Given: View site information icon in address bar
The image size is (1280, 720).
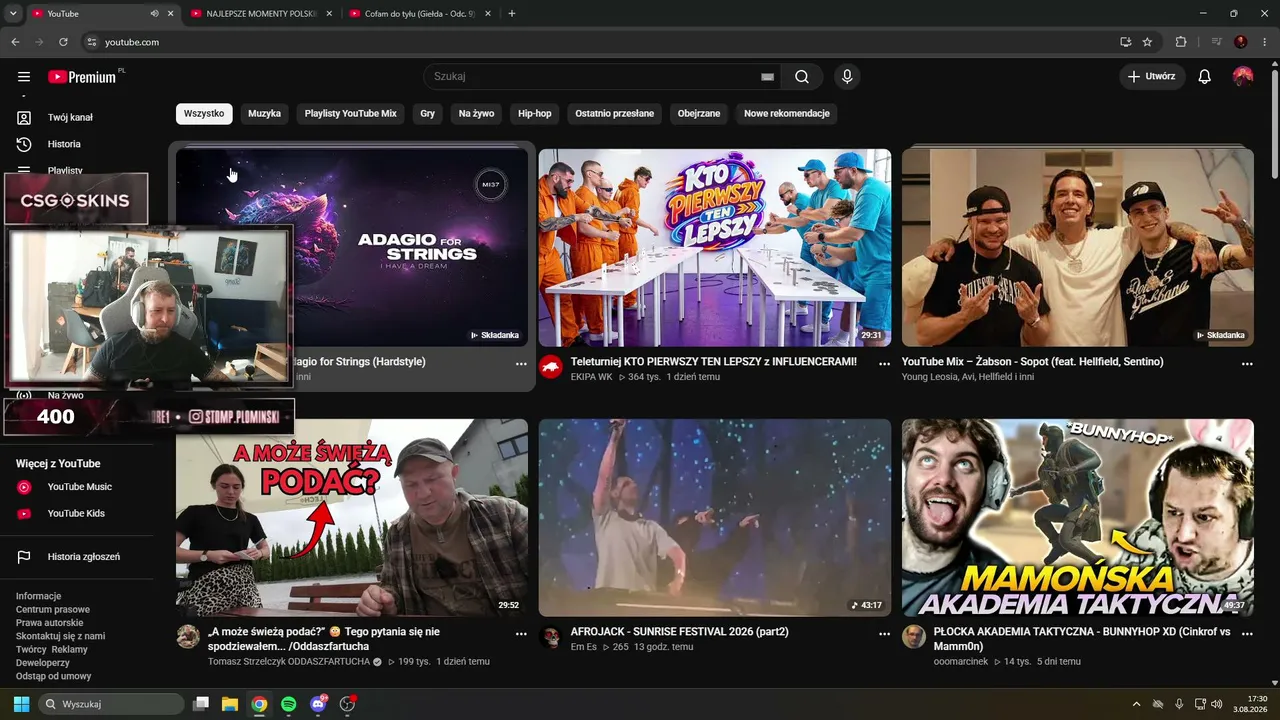Looking at the screenshot, I should pos(92,42).
